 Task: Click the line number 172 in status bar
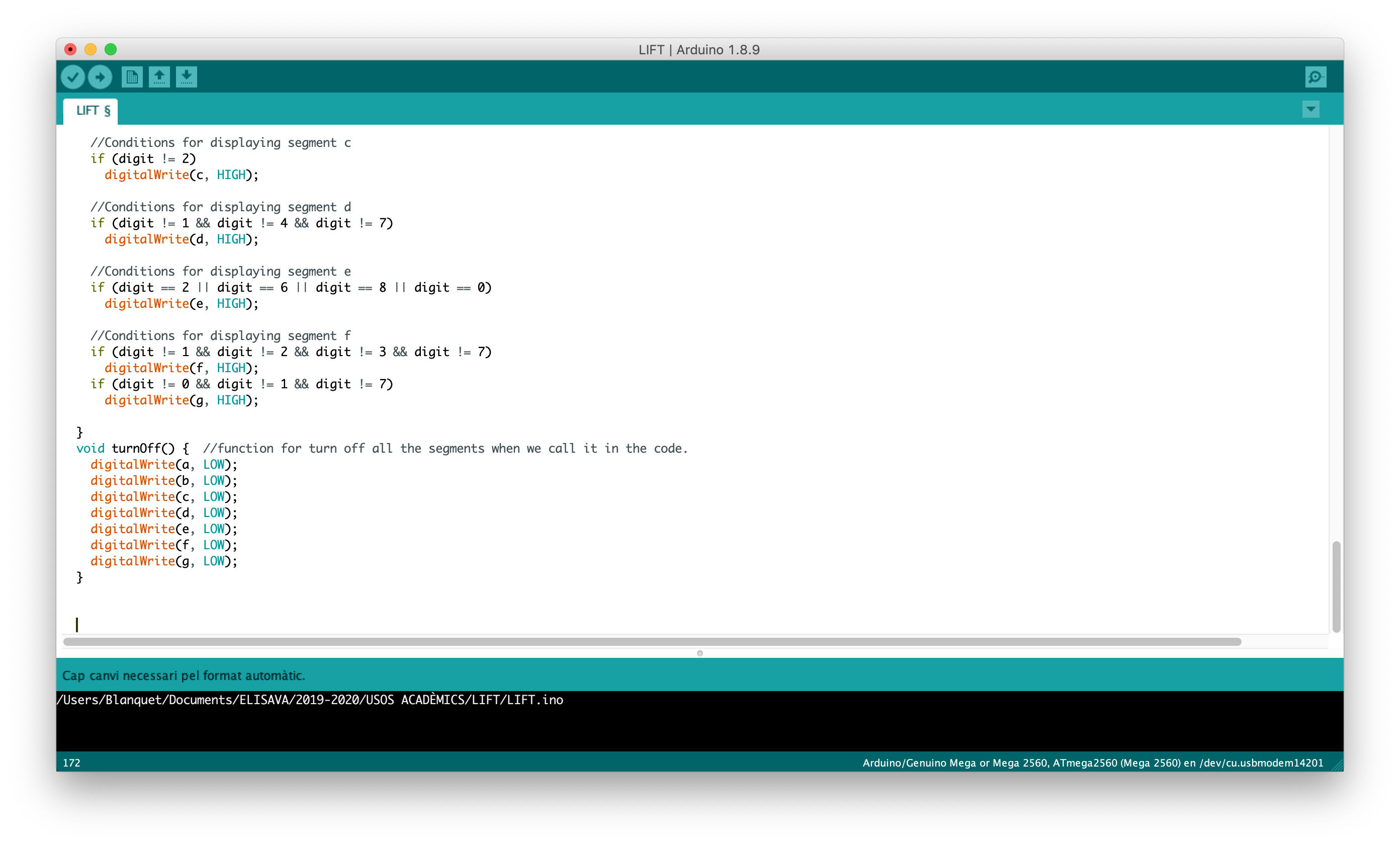coord(71,763)
